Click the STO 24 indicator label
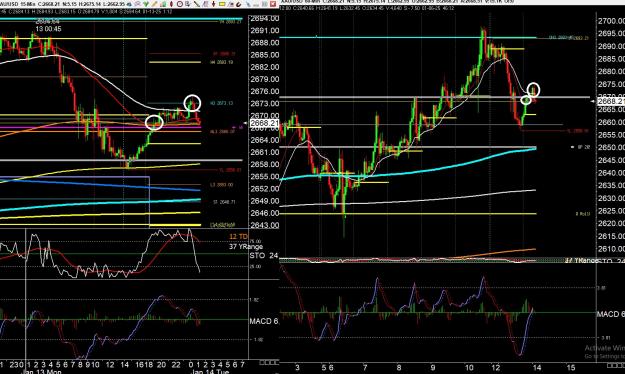625x374 pixels. point(263,255)
